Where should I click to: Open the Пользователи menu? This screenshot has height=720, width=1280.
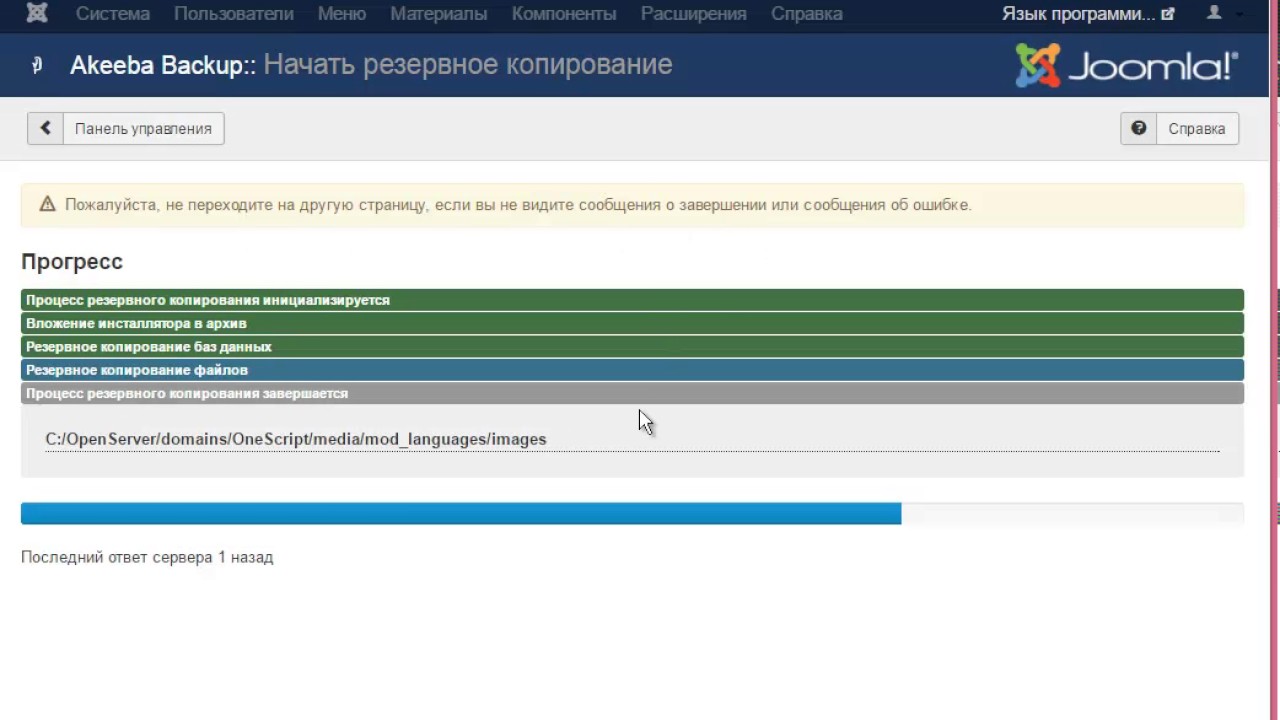tap(234, 14)
